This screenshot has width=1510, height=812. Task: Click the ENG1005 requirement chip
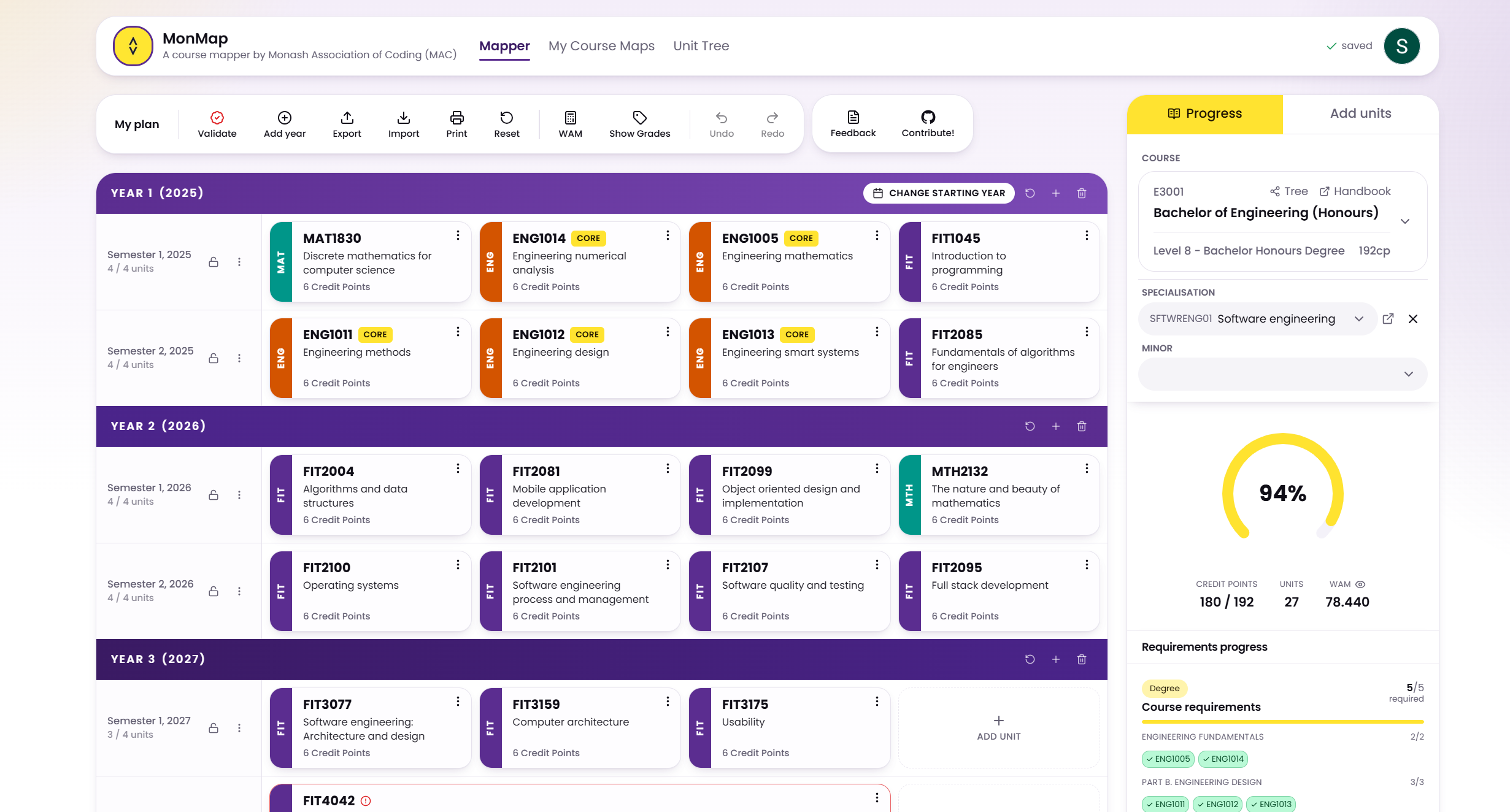coord(1168,759)
